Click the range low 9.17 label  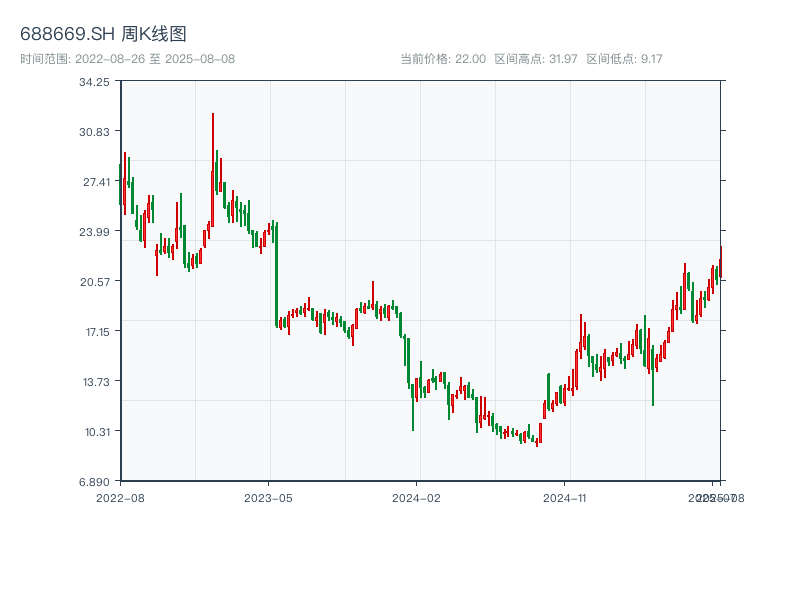tap(624, 59)
